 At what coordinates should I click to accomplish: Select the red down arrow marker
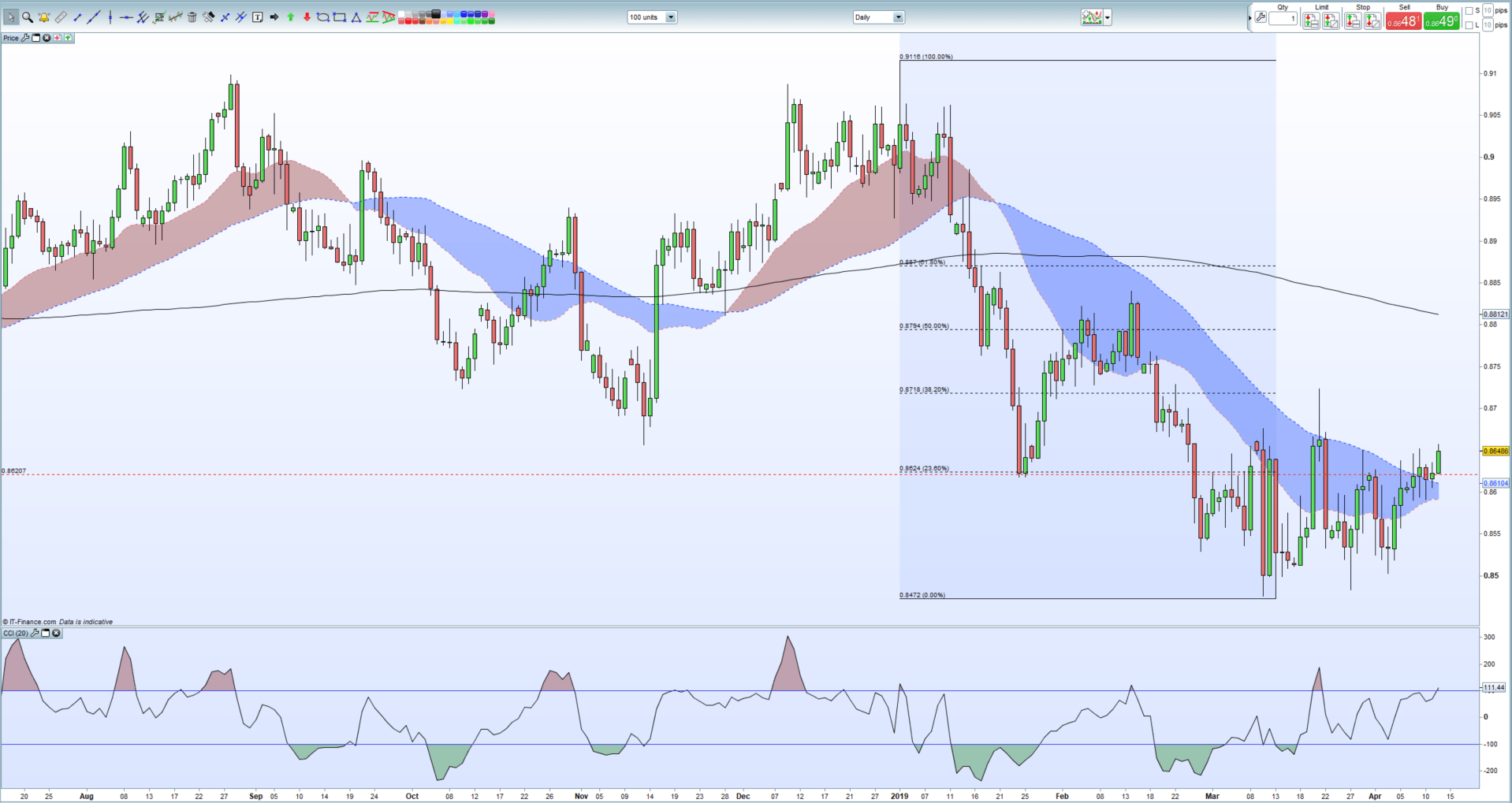click(x=307, y=17)
